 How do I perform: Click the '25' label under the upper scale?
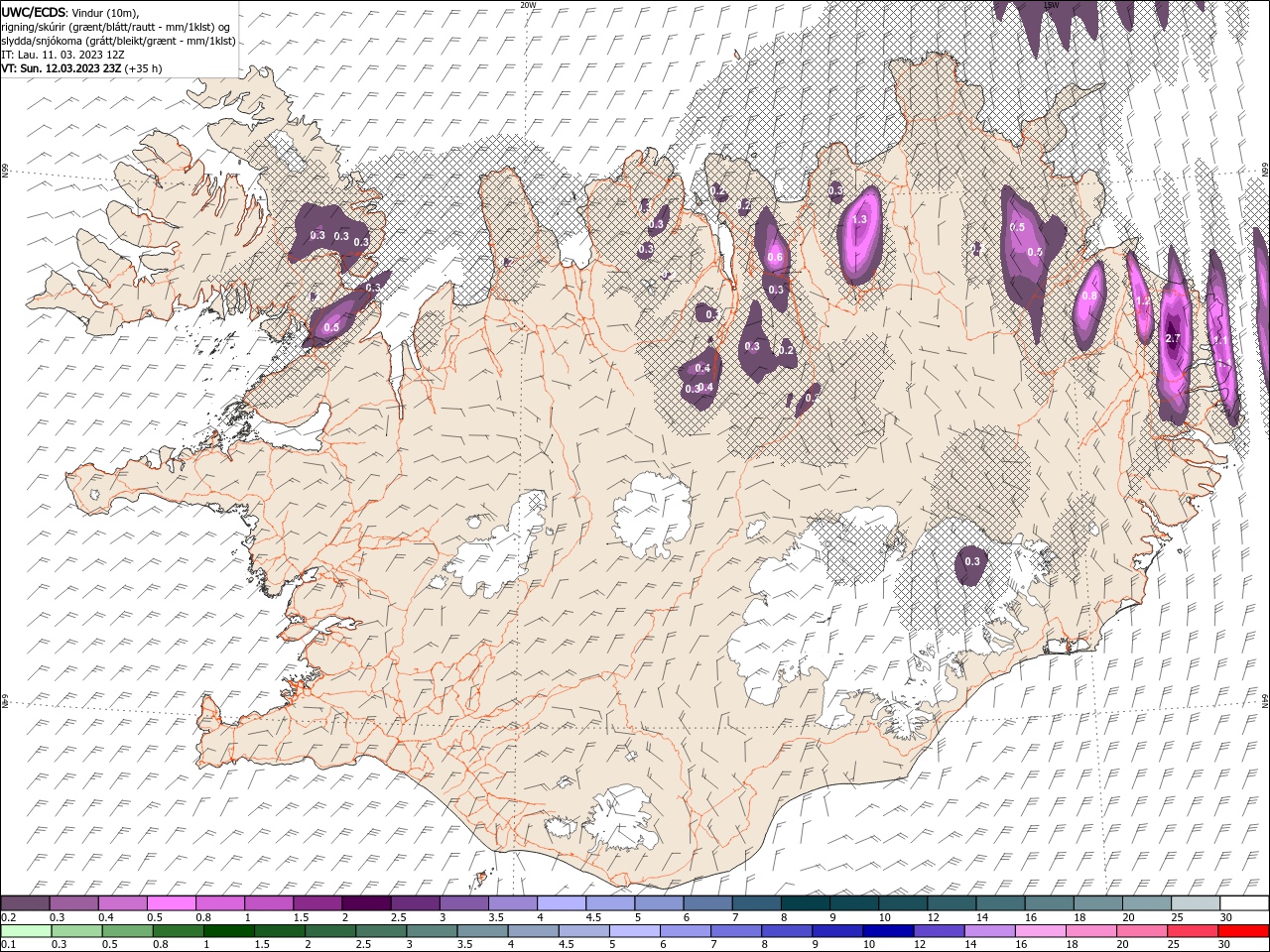tap(1177, 917)
